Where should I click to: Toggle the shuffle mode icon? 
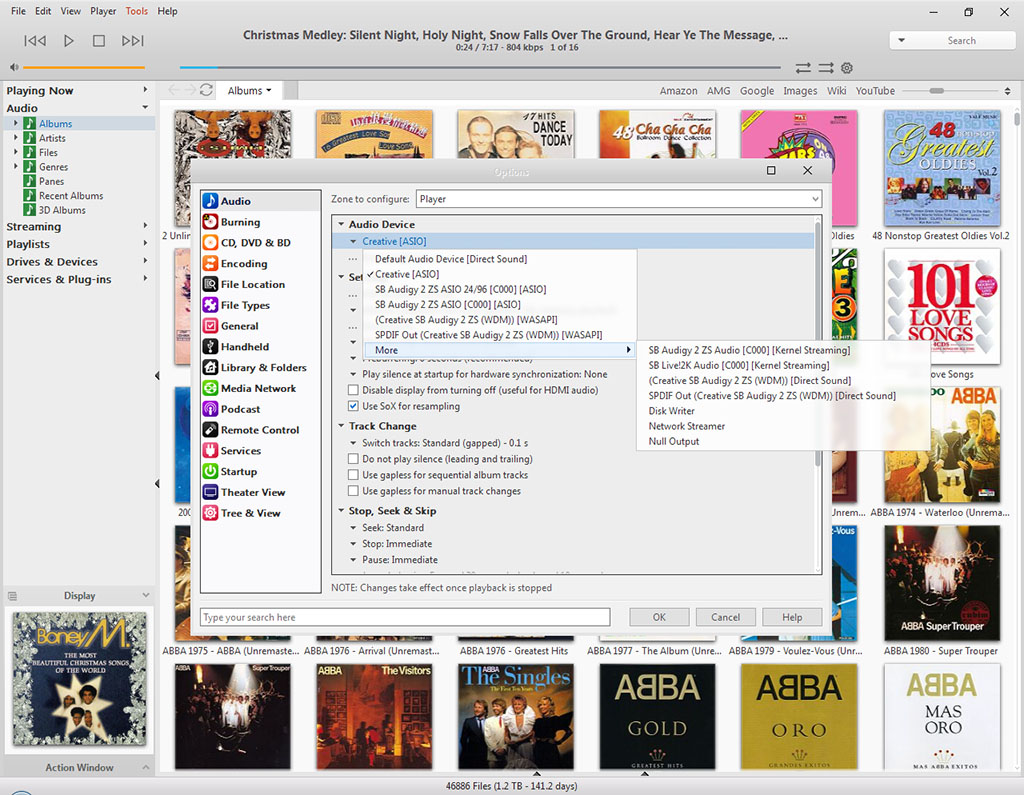(x=826, y=68)
